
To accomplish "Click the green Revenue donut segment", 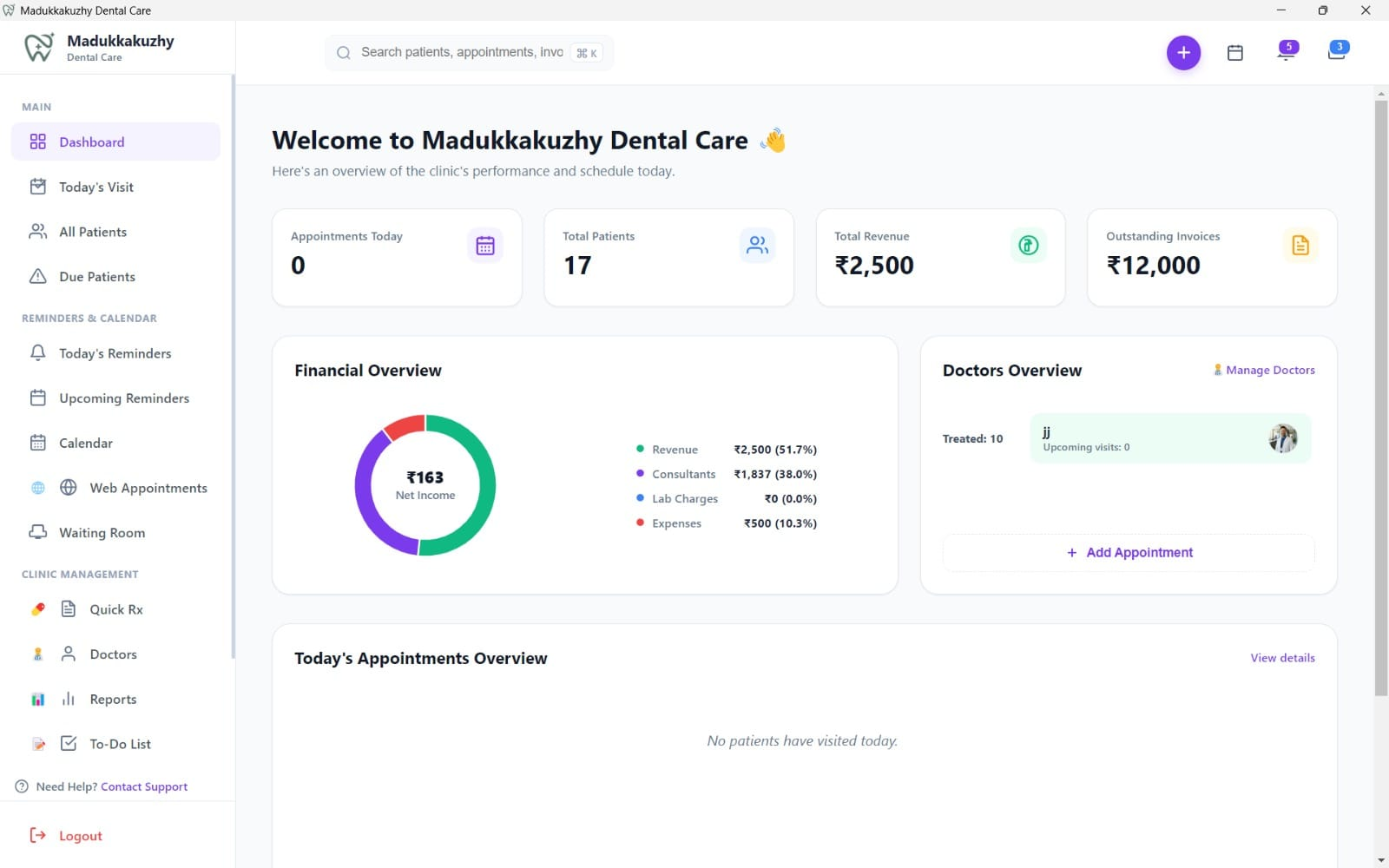I will (x=486, y=486).
